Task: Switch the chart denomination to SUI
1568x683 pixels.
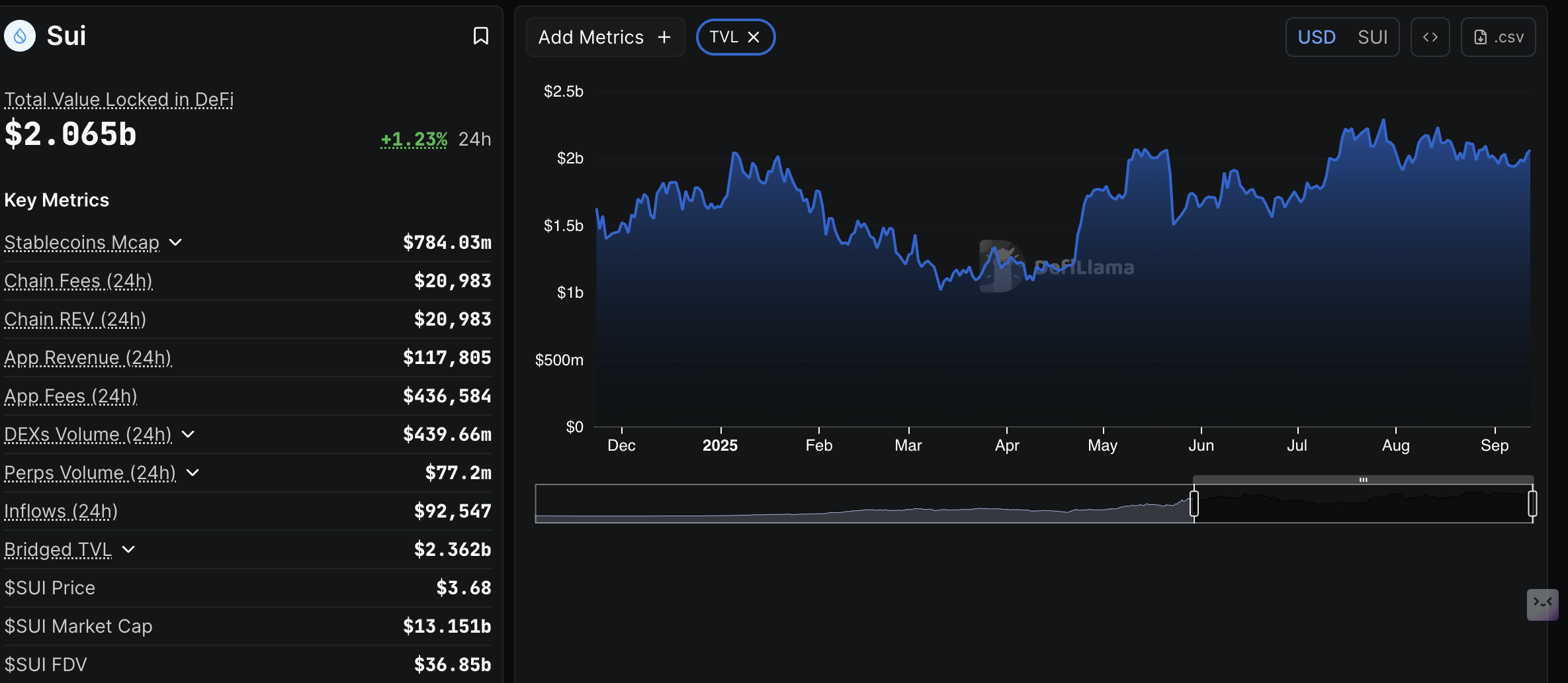Action: 1373,37
